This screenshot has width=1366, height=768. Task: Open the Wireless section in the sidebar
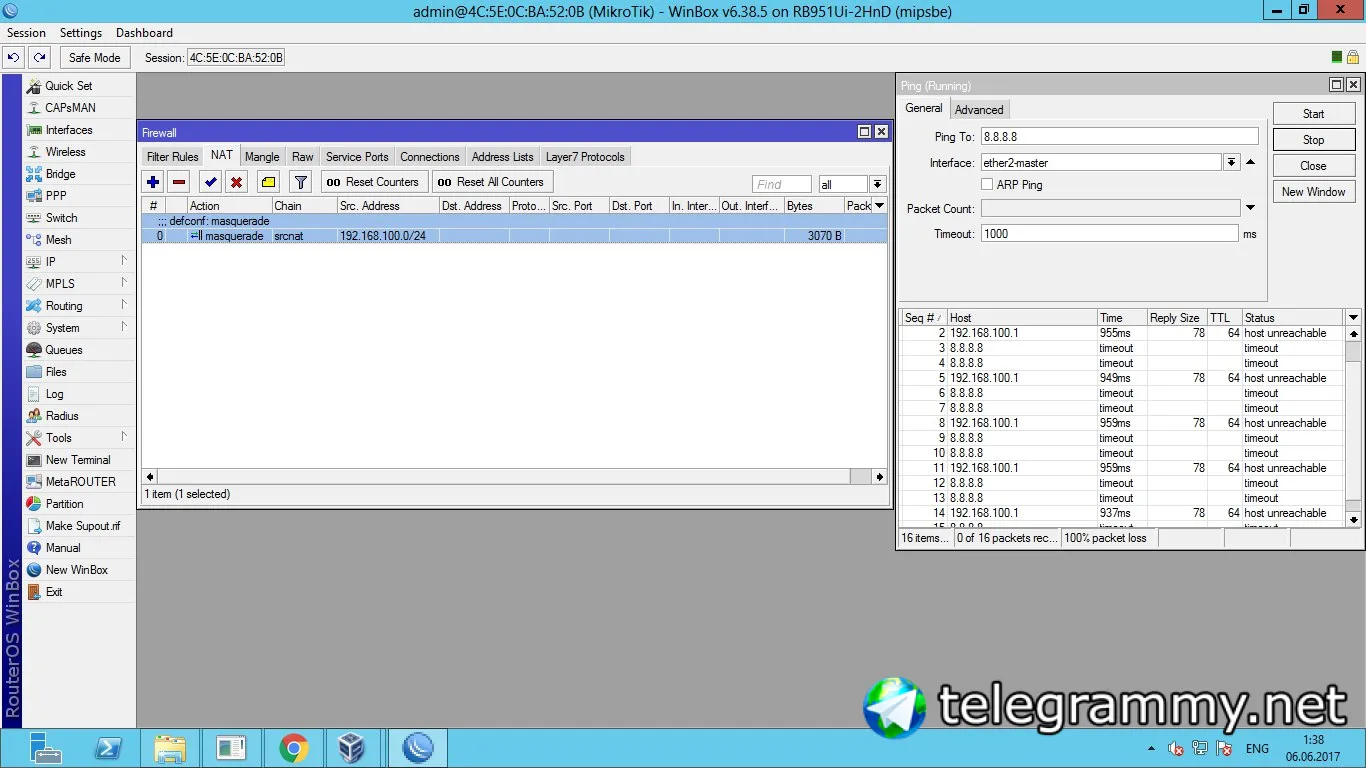pyautogui.click(x=65, y=152)
